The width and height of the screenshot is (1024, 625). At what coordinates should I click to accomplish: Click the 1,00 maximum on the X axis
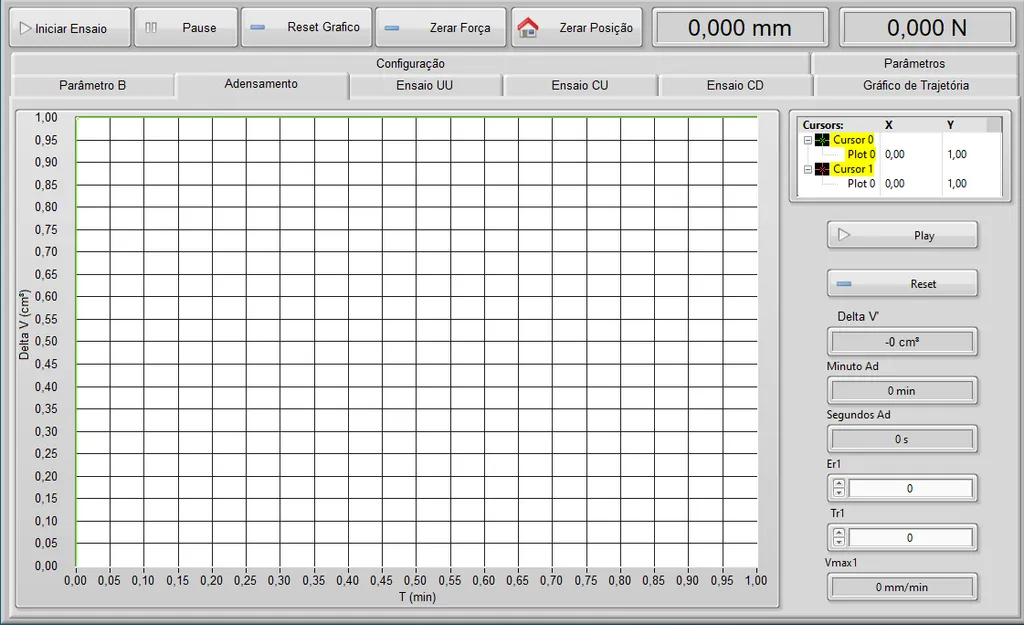click(x=756, y=580)
